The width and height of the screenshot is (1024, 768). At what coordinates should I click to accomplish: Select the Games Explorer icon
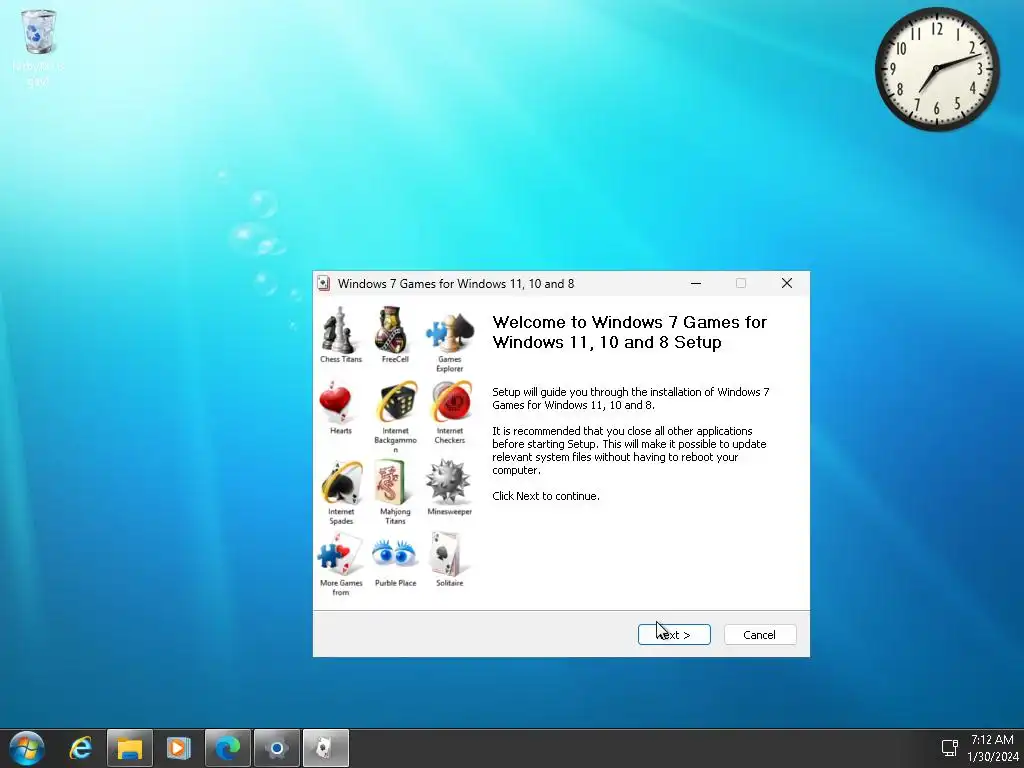click(449, 332)
